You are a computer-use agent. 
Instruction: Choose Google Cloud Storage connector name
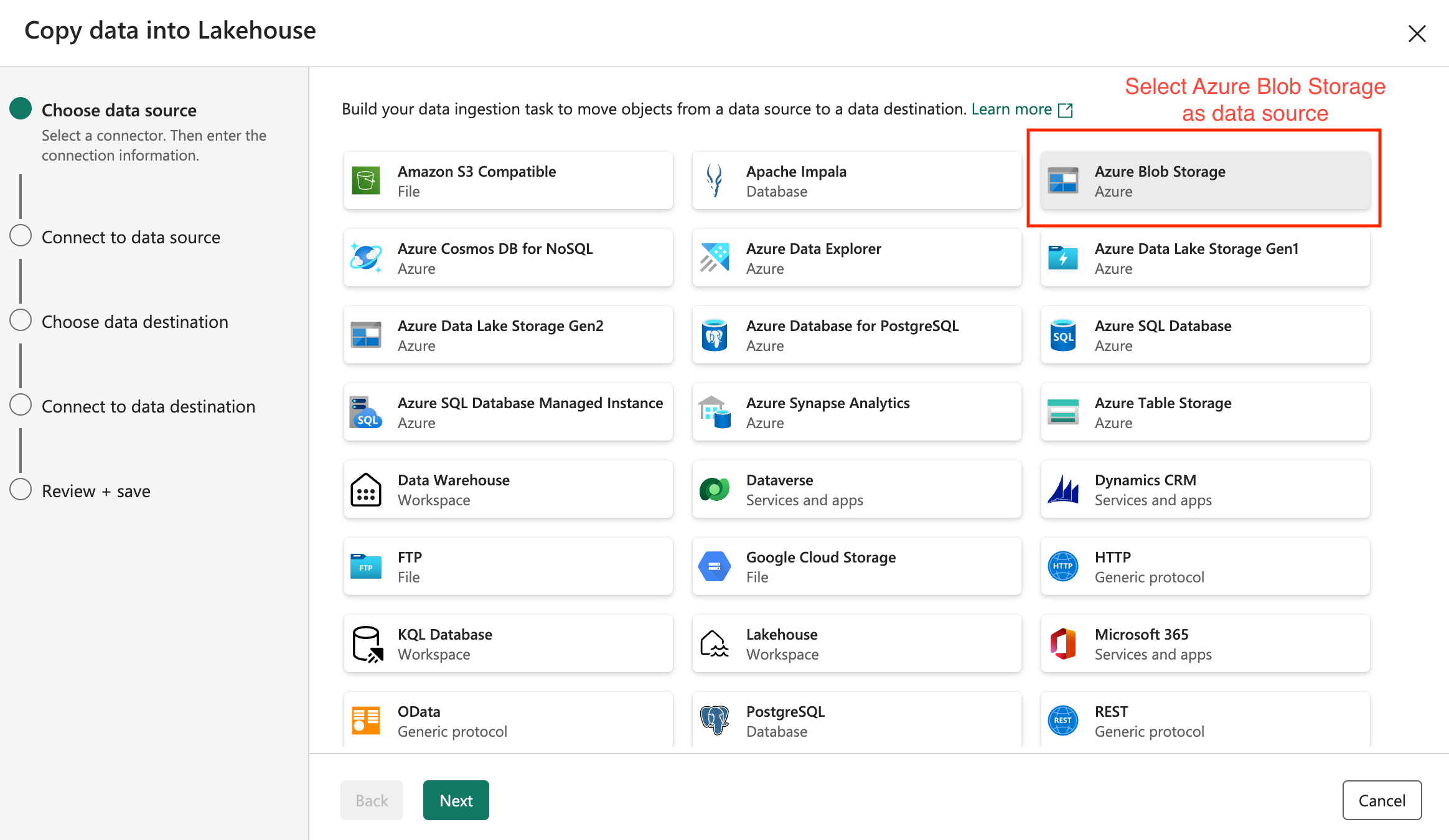[x=821, y=557]
